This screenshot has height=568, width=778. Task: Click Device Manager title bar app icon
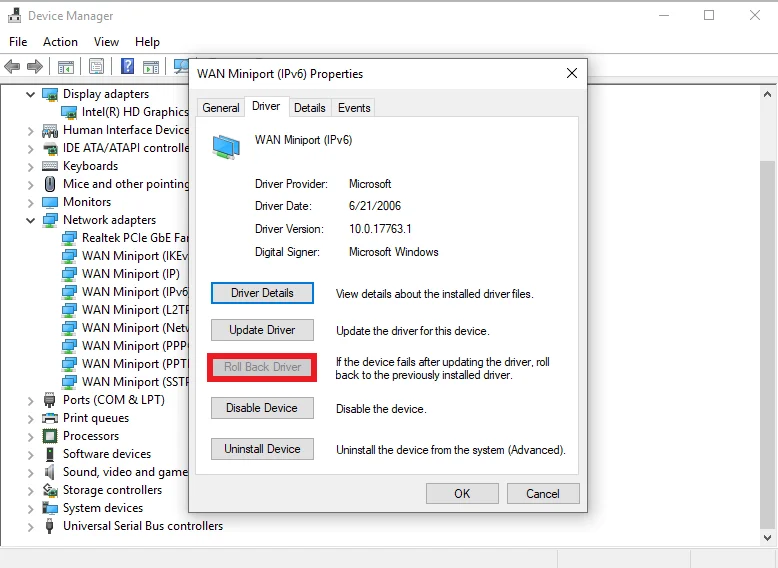tap(15, 15)
